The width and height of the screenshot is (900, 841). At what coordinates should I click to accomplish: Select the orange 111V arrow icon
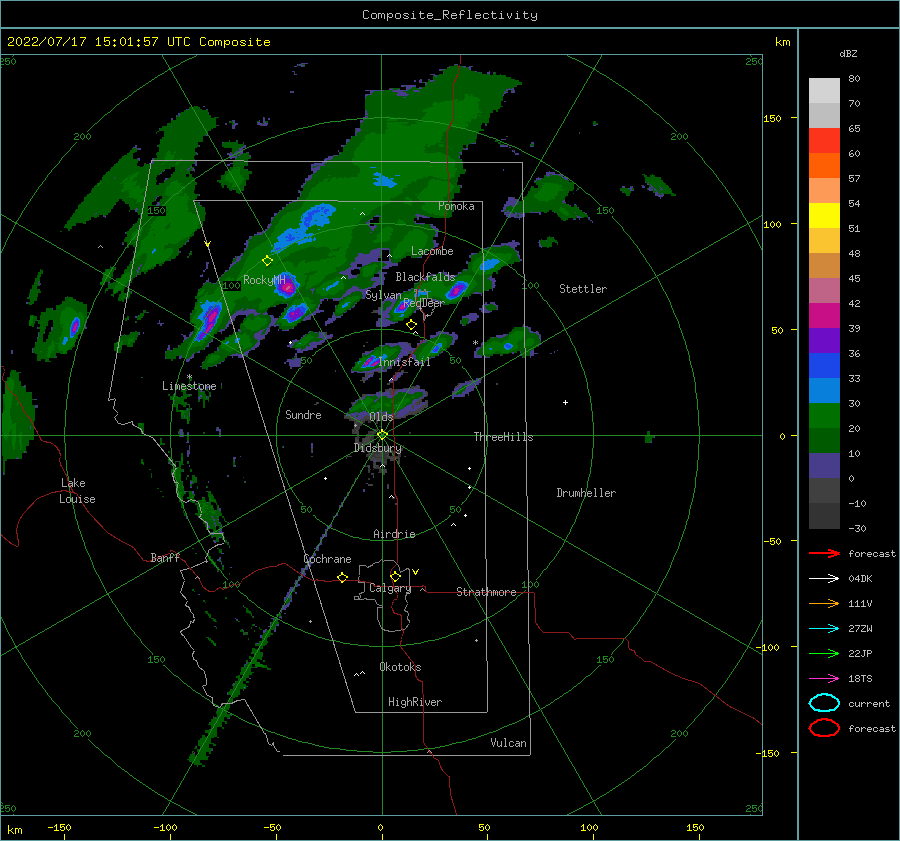coord(824,603)
